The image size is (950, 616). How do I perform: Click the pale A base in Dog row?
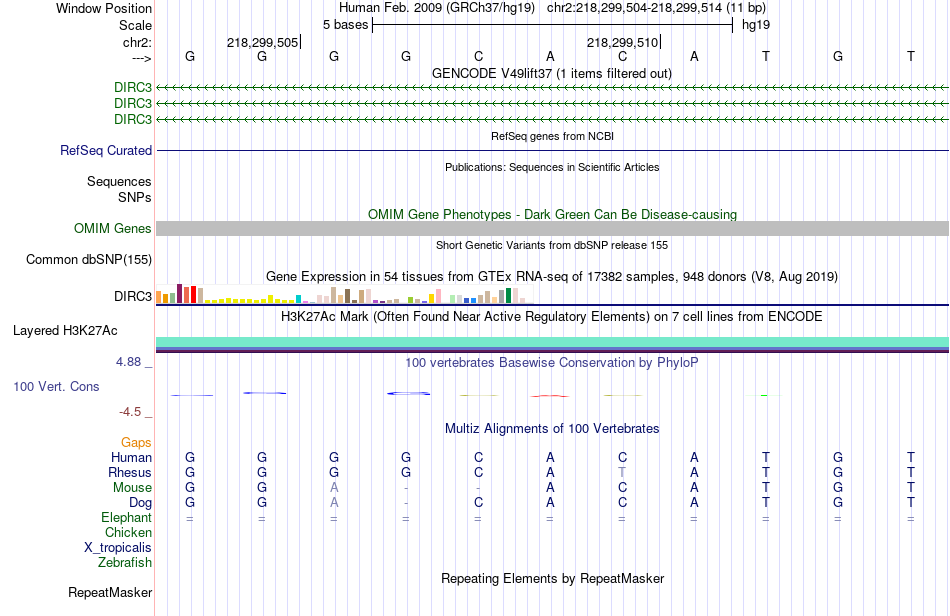point(334,503)
